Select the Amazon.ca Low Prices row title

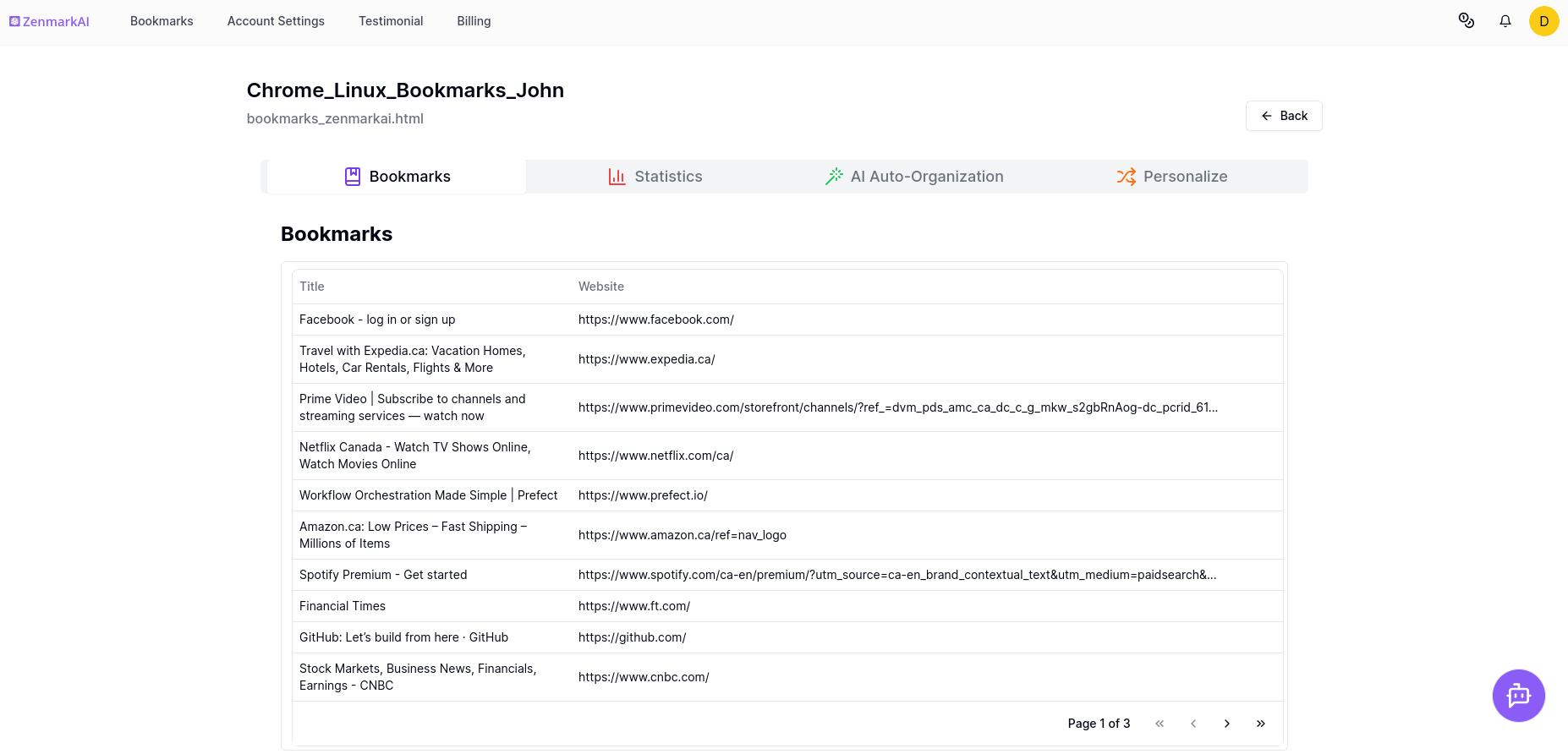point(414,535)
